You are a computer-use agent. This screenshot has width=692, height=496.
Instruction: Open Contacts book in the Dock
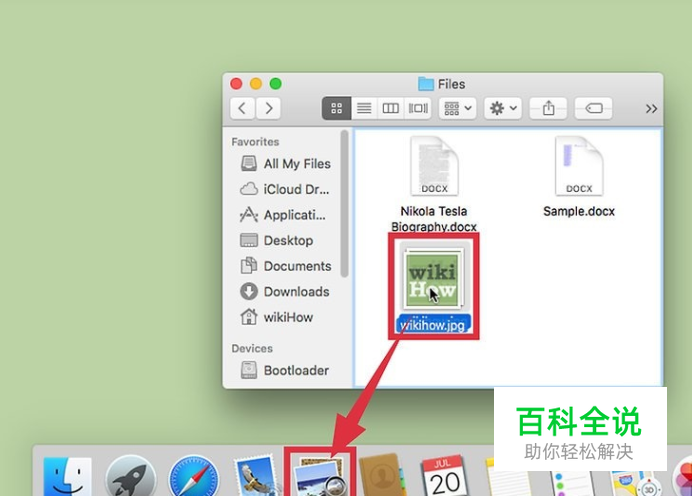382,477
